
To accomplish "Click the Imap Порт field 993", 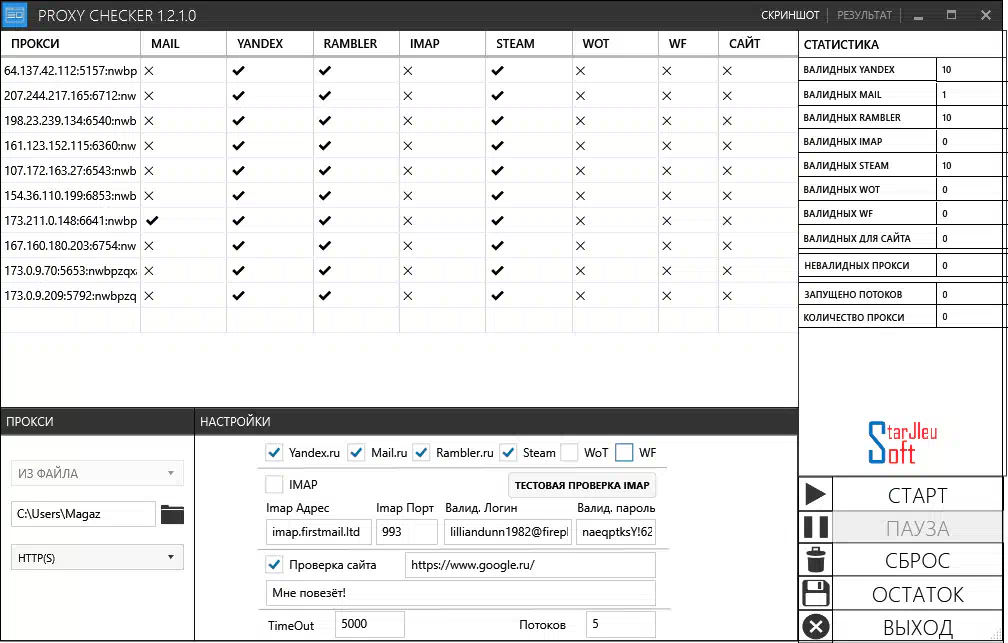I will click(x=407, y=532).
